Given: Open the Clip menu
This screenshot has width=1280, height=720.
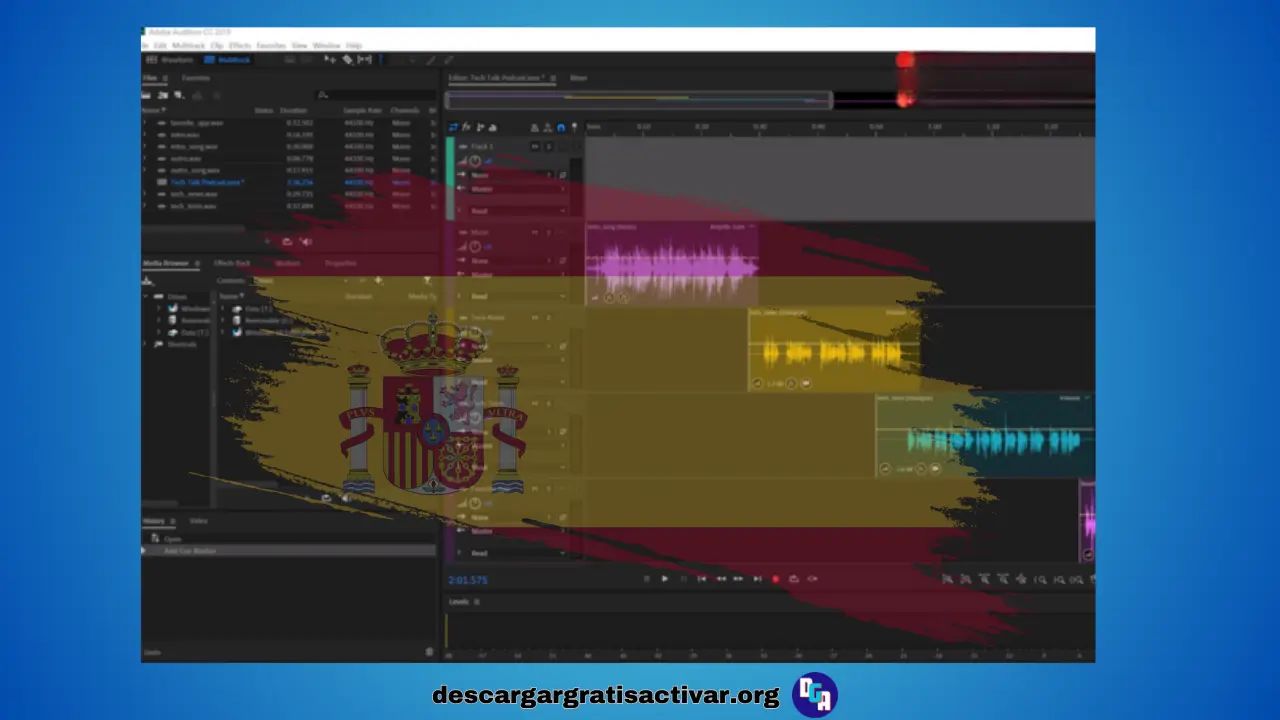Looking at the screenshot, I should point(217,46).
